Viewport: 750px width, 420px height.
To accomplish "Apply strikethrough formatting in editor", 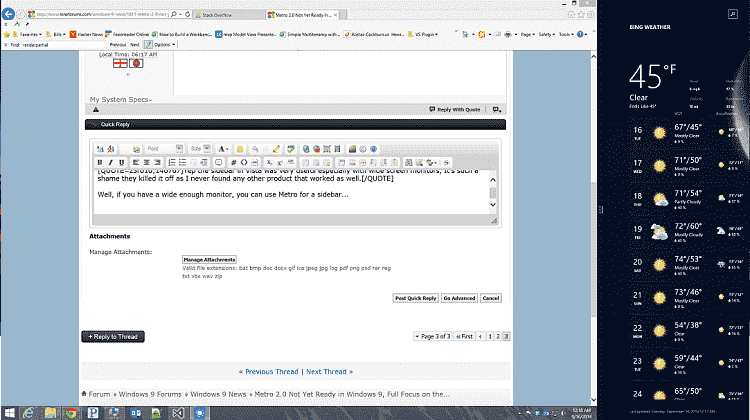I will (446, 163).
